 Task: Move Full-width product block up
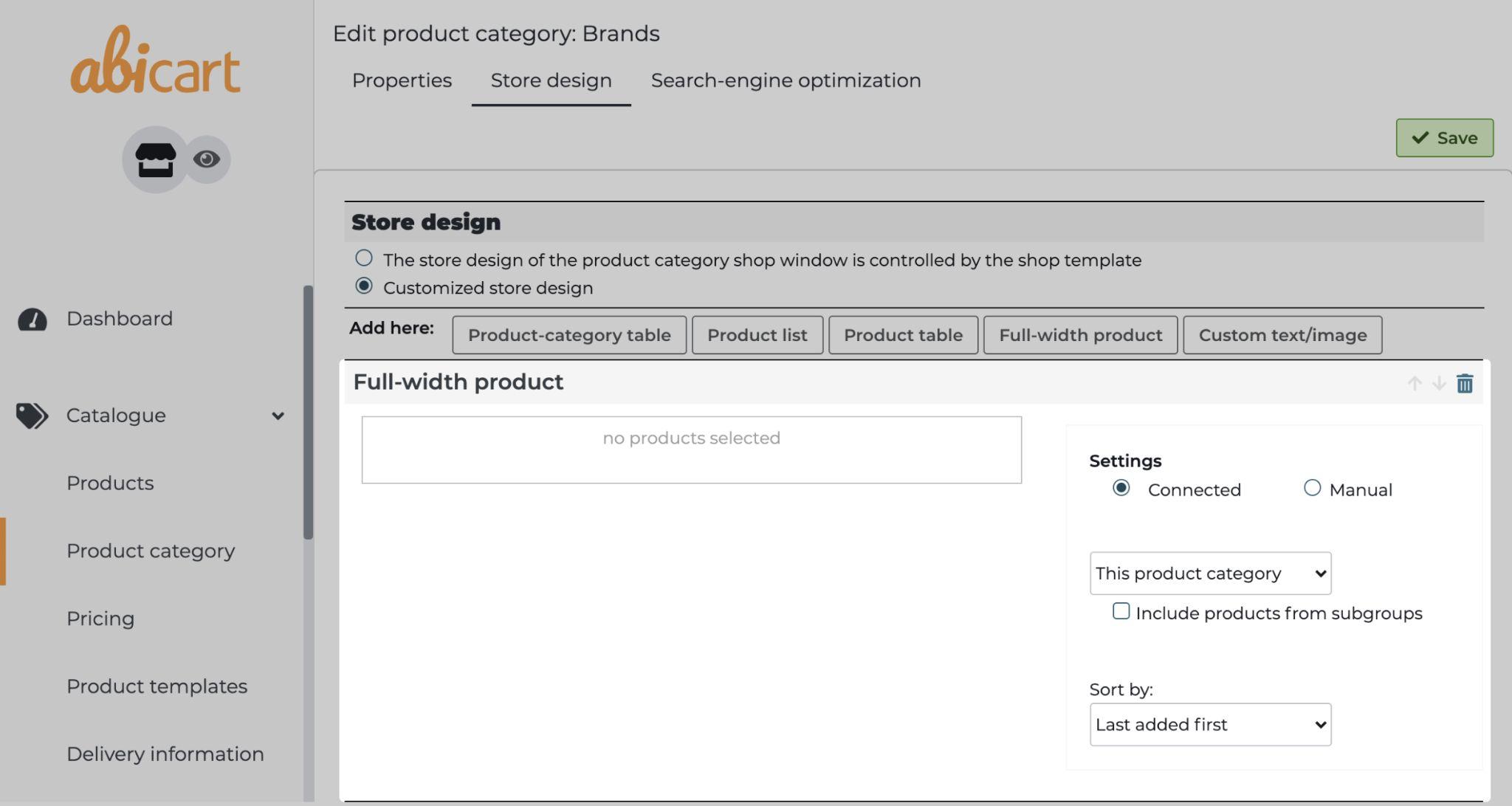1415,383
